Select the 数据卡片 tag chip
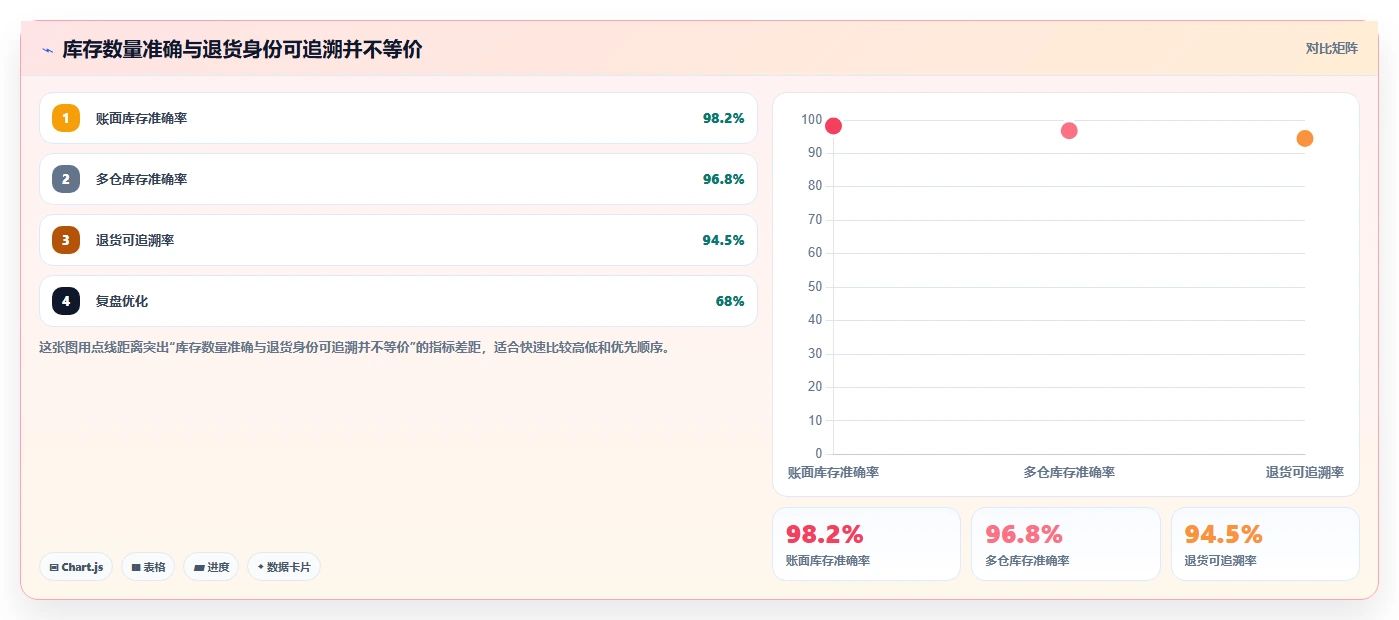This screenshot has width=1399, height=620. (x=284, y=567)
